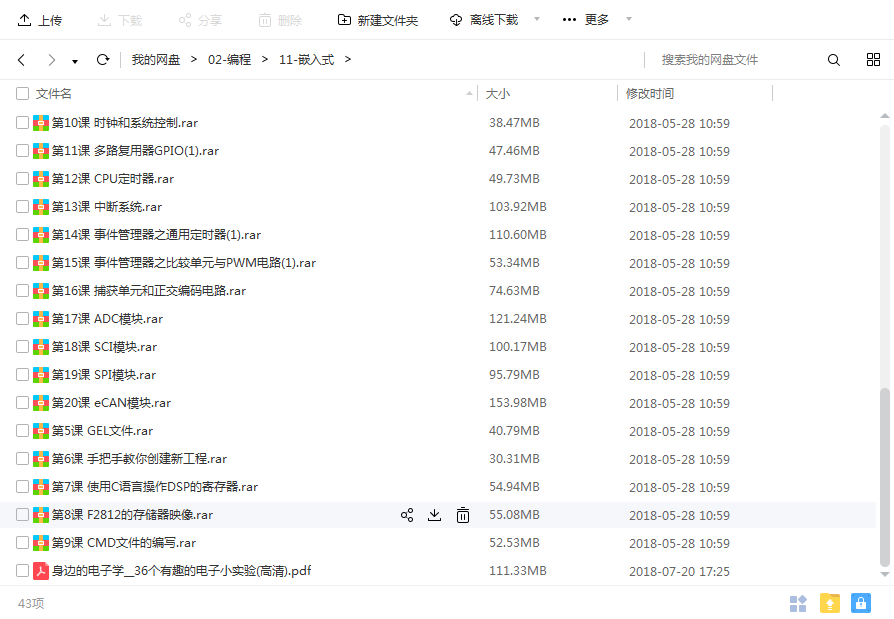Expand the arrow beside 更多
The image size is (894, 619).
click(629, 19)
